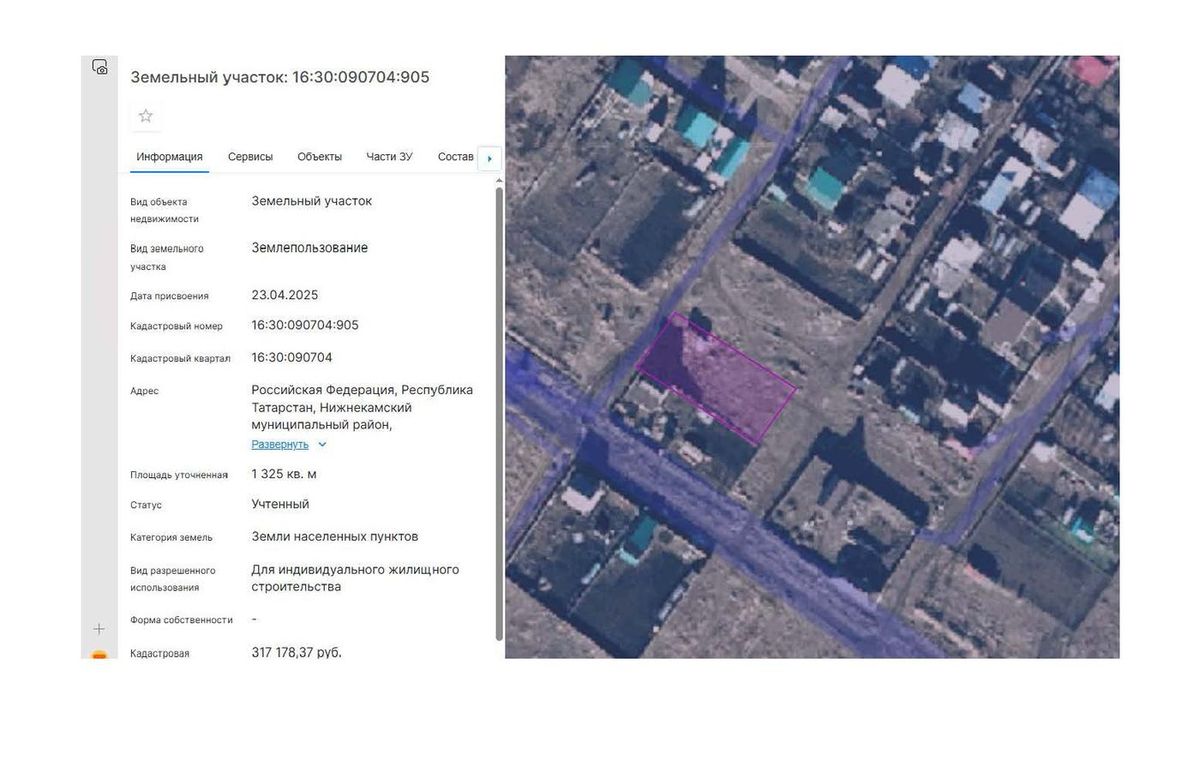This screenshot has width=1200, height=772.
Task: Switch to the Сервисы tab
Action: [x=250, y=157]
